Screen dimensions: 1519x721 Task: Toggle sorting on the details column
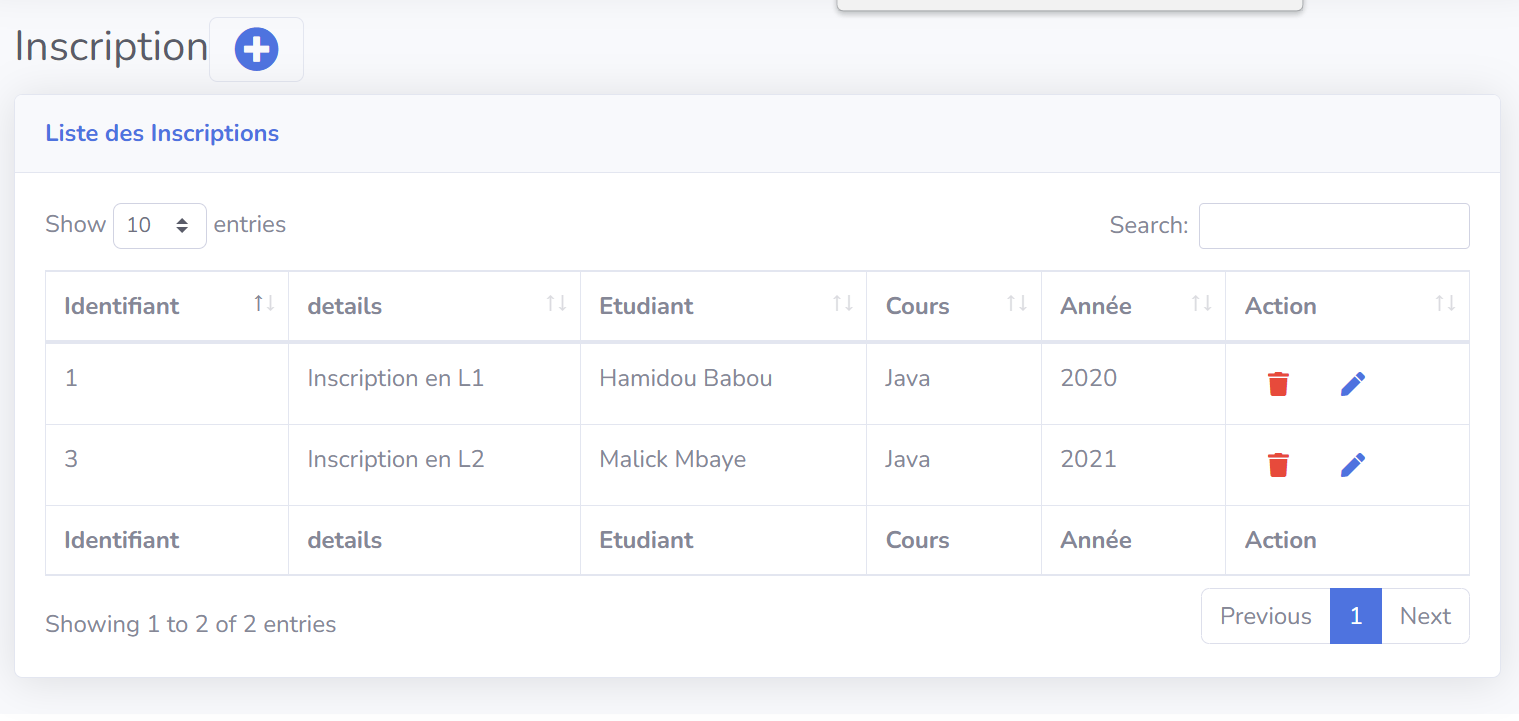tap(557, 305)
